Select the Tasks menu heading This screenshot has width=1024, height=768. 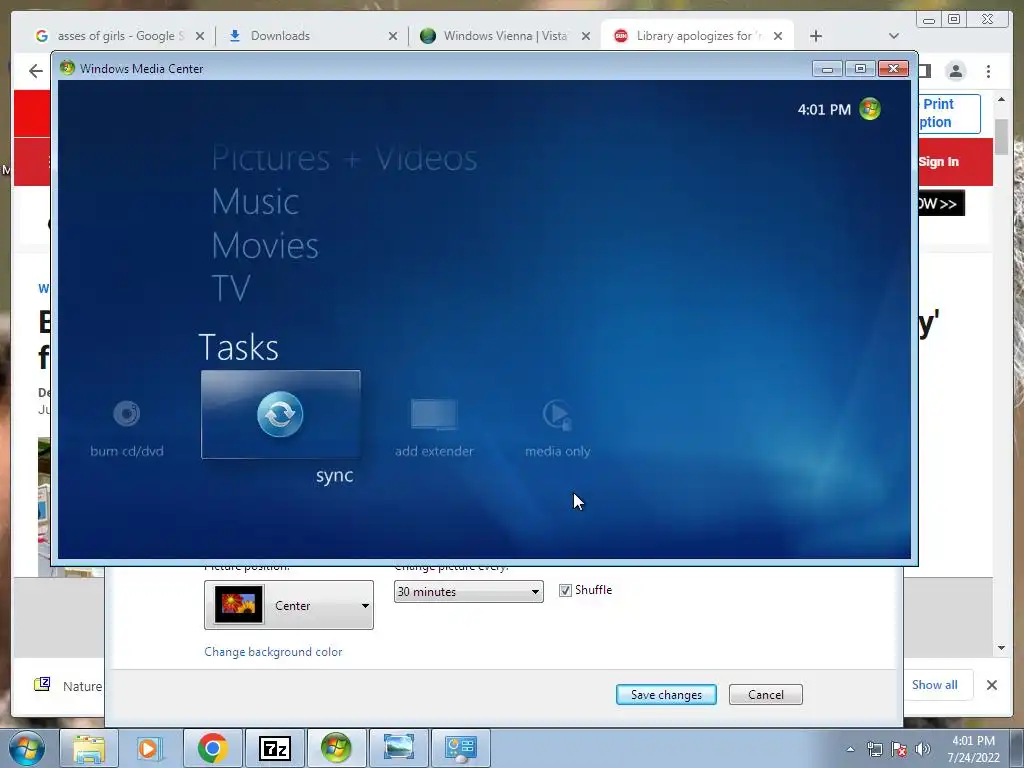[238, 347]
